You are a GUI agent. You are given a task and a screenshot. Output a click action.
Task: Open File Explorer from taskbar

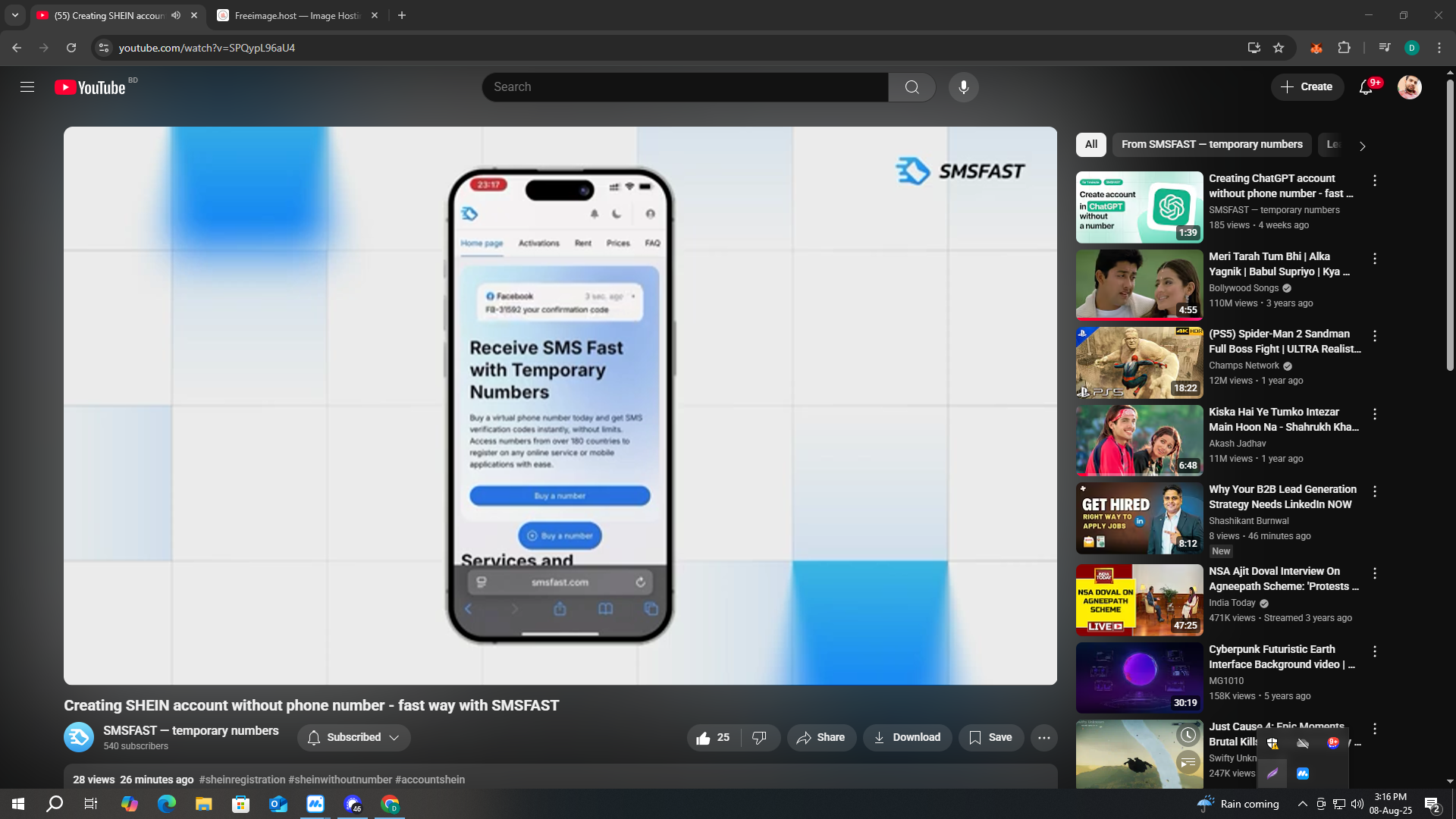[x=203, y=804]
